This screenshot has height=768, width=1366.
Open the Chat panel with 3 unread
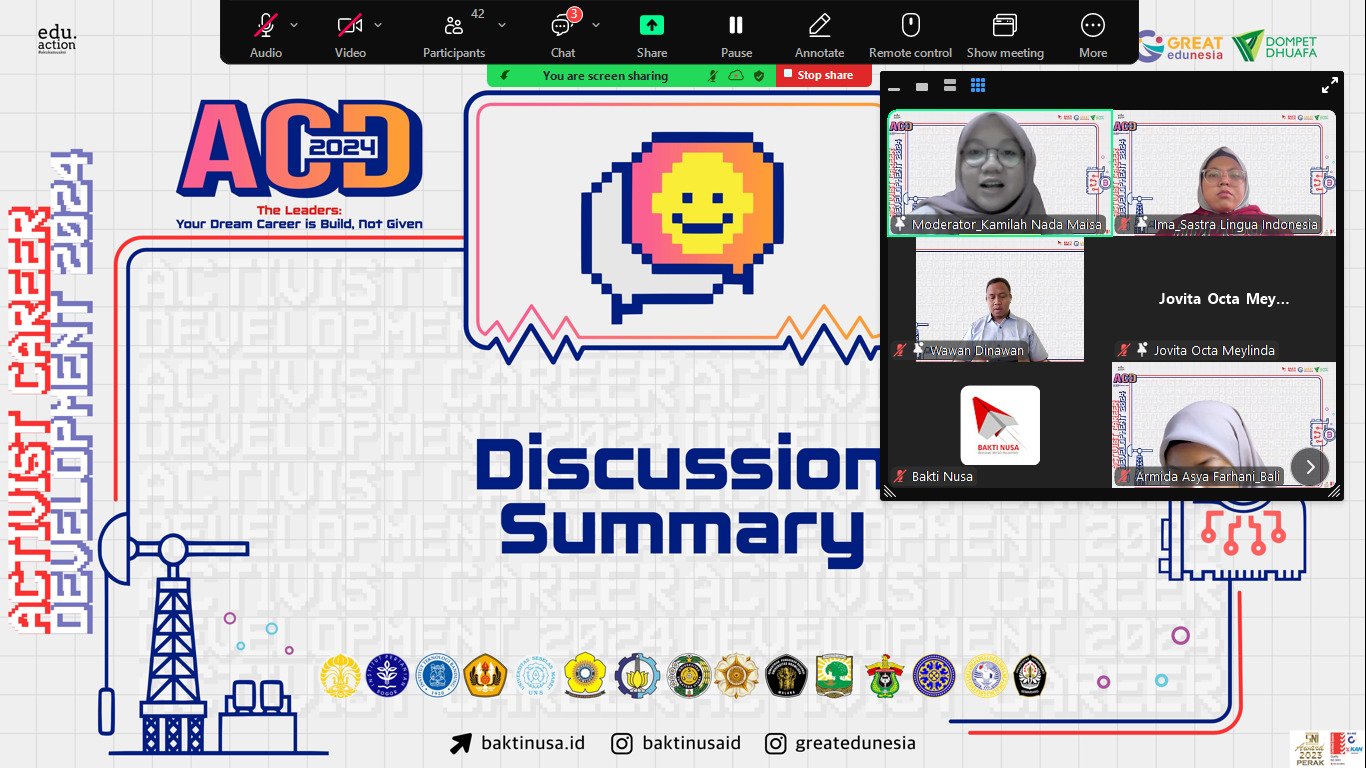coord(562,33)
